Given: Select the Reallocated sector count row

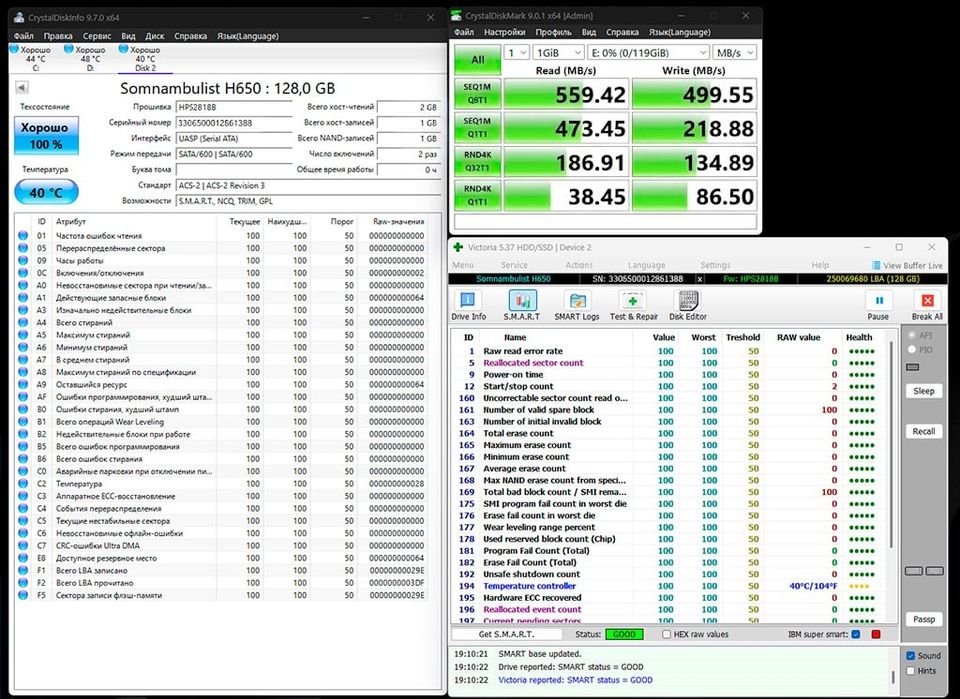Looking at the screenshot, I should tap(670, 362).
